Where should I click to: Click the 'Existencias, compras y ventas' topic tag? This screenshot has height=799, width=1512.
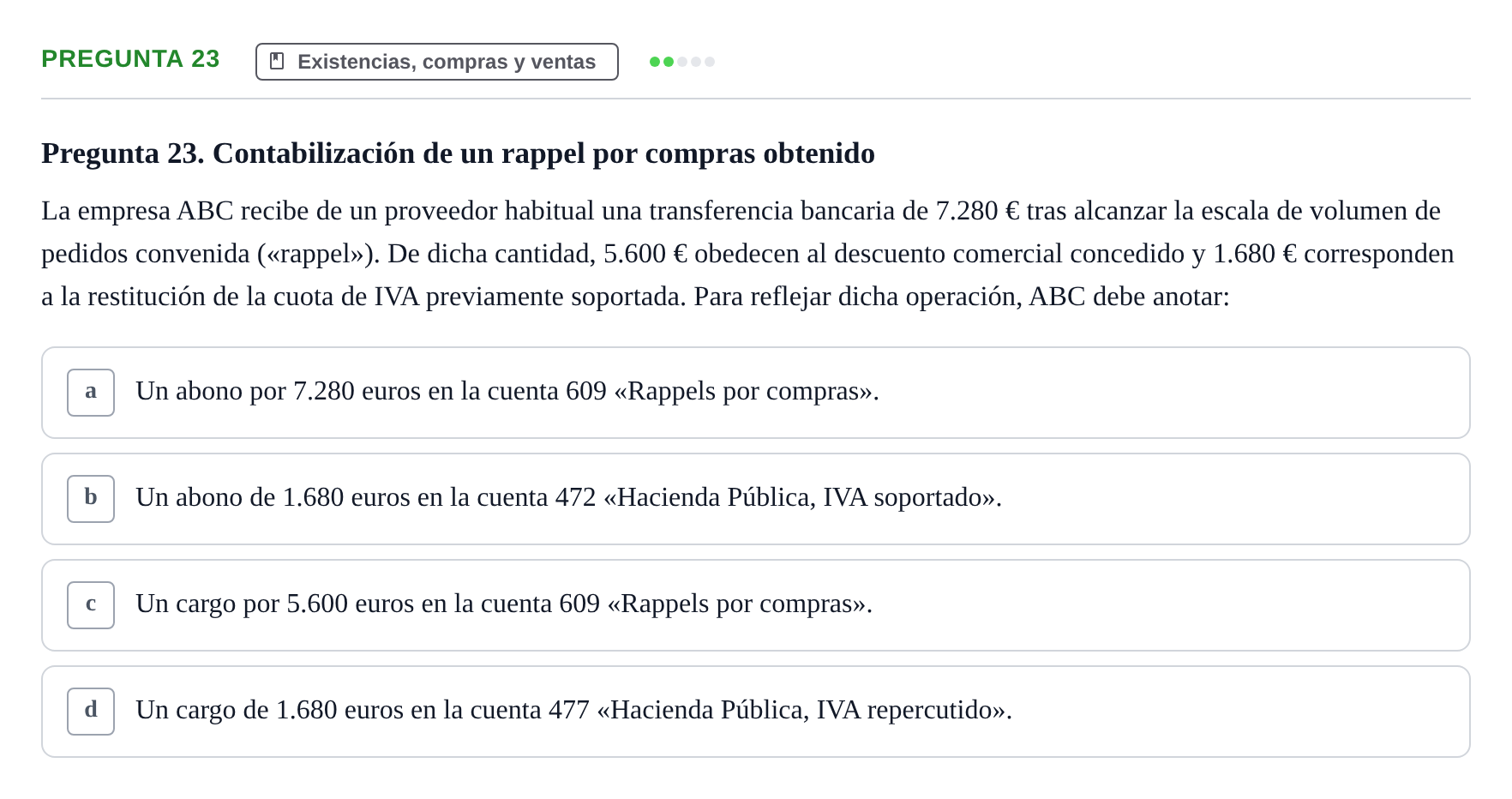(437, 62)
